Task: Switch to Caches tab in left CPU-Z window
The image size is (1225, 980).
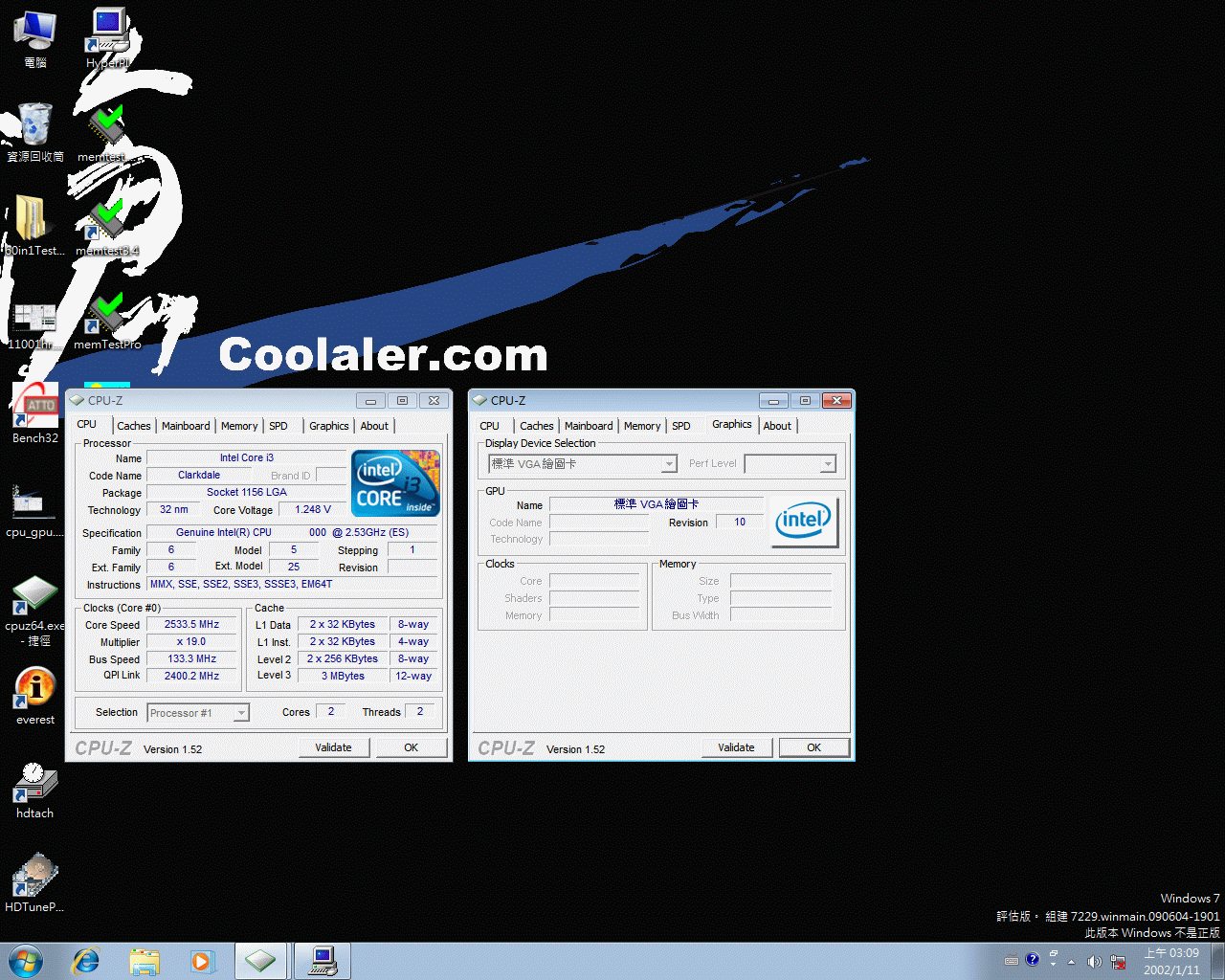Action: 134,426
